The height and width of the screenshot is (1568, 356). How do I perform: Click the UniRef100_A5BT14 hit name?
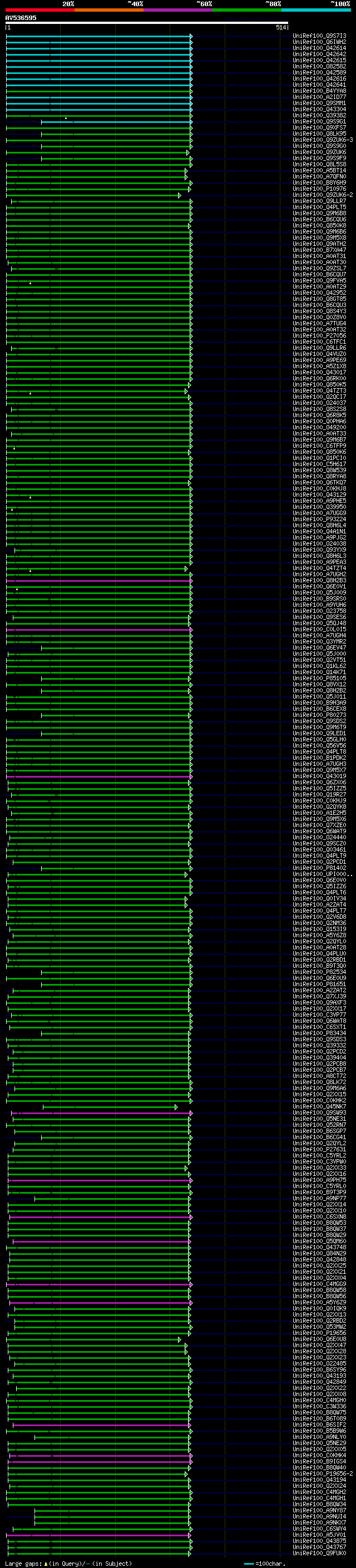[x=319, y=170]
